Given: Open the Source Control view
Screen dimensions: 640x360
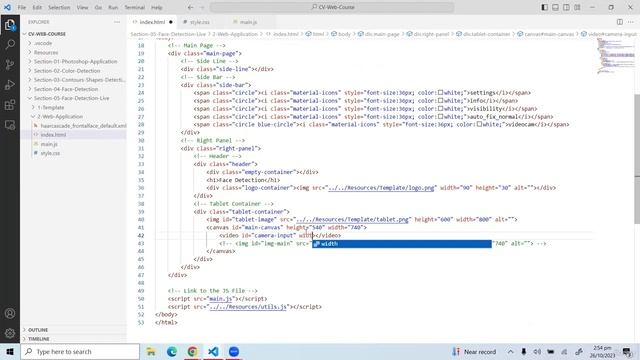Looking at the screenshot, I should (10, 64).
